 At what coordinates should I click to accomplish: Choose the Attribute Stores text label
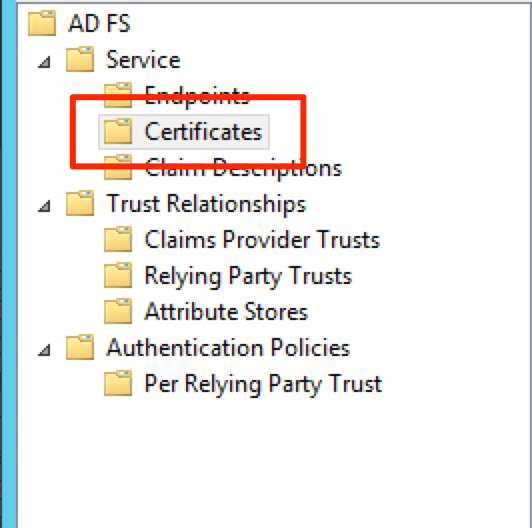(x=226, y=312)
